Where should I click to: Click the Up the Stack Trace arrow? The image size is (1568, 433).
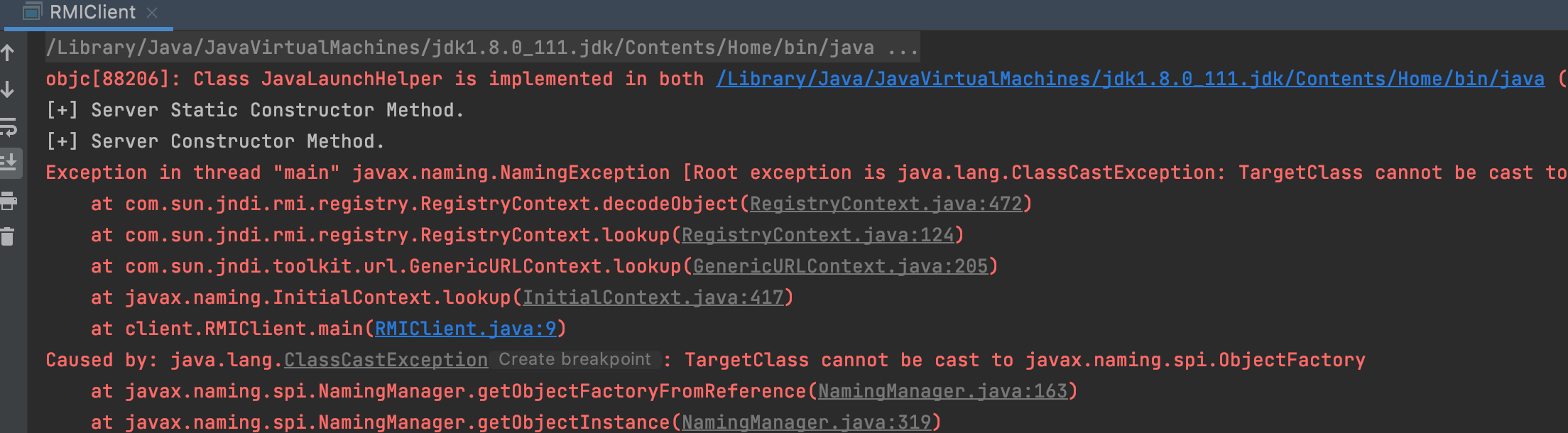click(x=8, y=53)
